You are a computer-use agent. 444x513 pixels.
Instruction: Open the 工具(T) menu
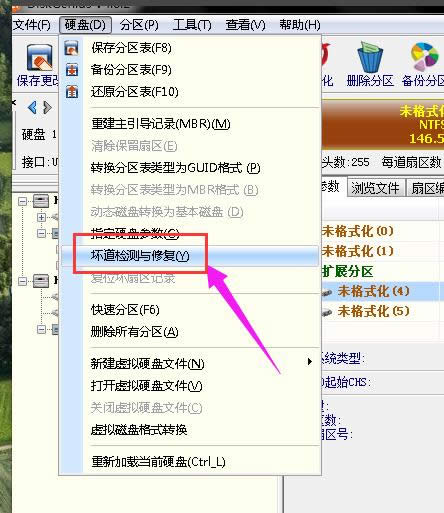192,25
